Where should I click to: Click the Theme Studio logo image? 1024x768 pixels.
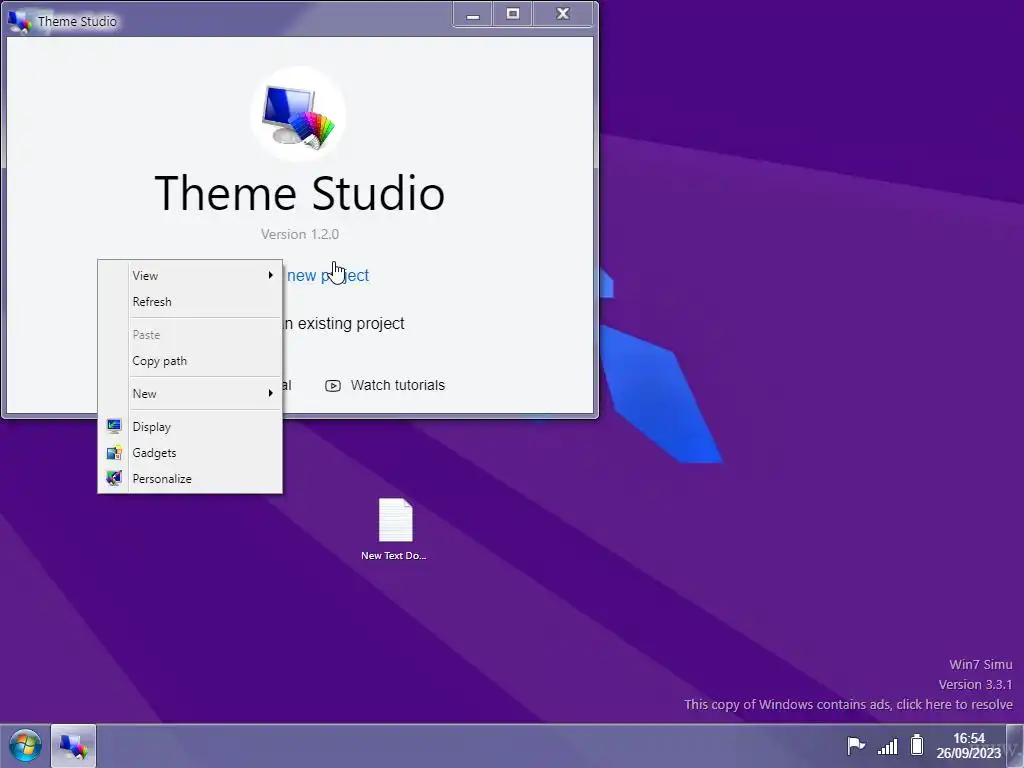(x=298, y=114)
